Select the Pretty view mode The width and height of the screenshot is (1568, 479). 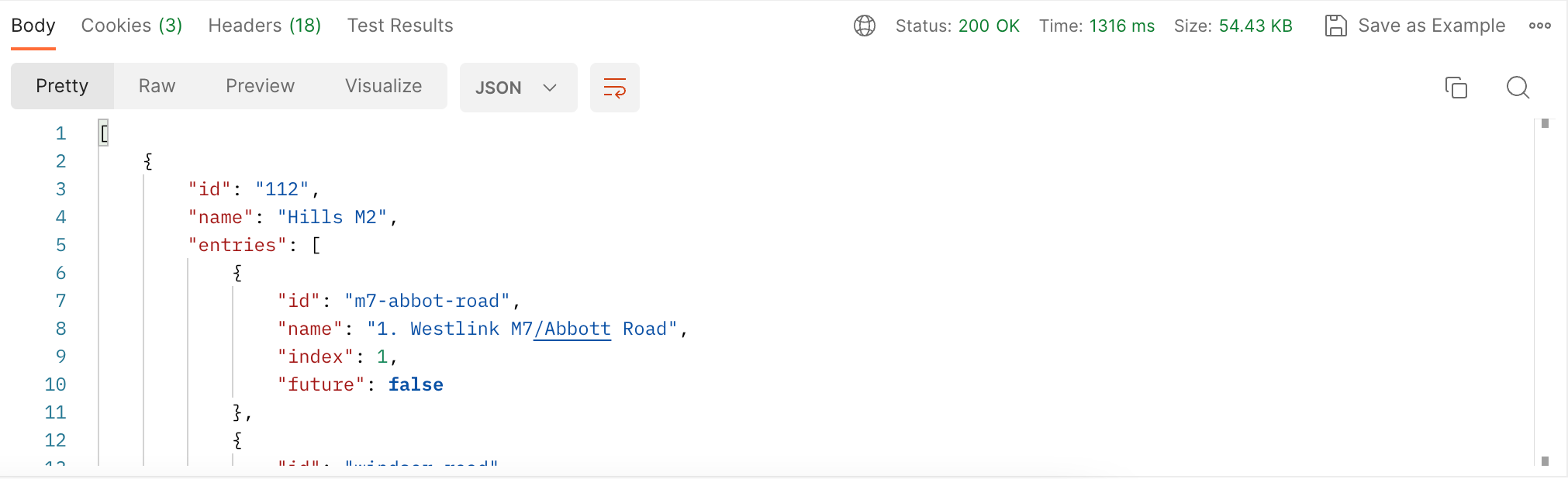62,86
